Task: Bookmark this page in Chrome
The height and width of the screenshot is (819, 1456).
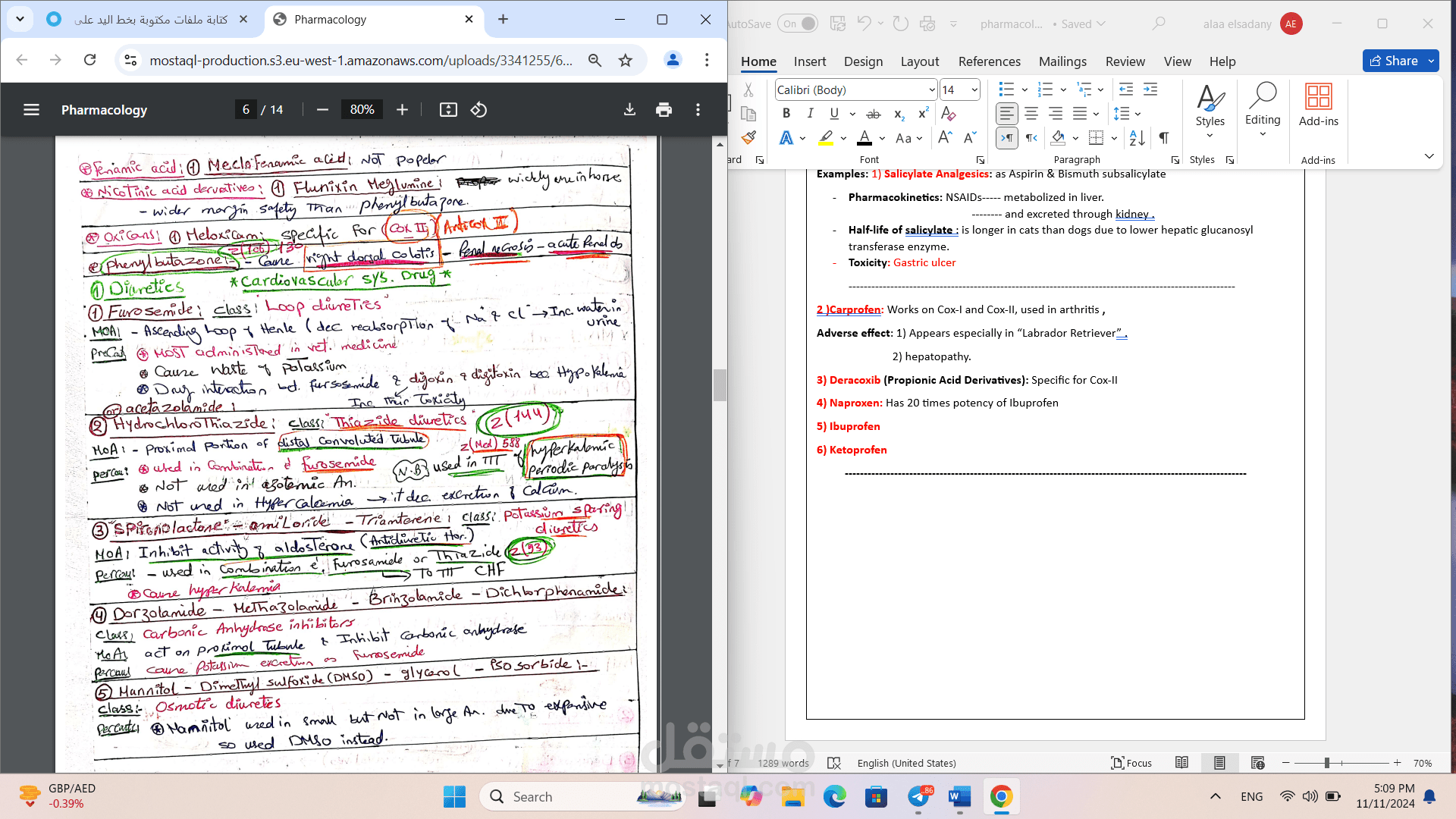Action: click(625, 61)
